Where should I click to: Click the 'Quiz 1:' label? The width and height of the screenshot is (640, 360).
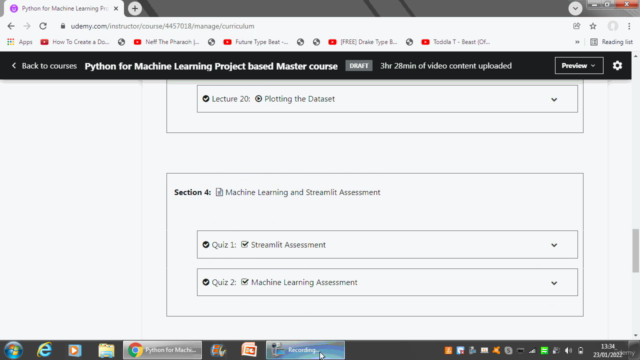[x=224, y=245]
